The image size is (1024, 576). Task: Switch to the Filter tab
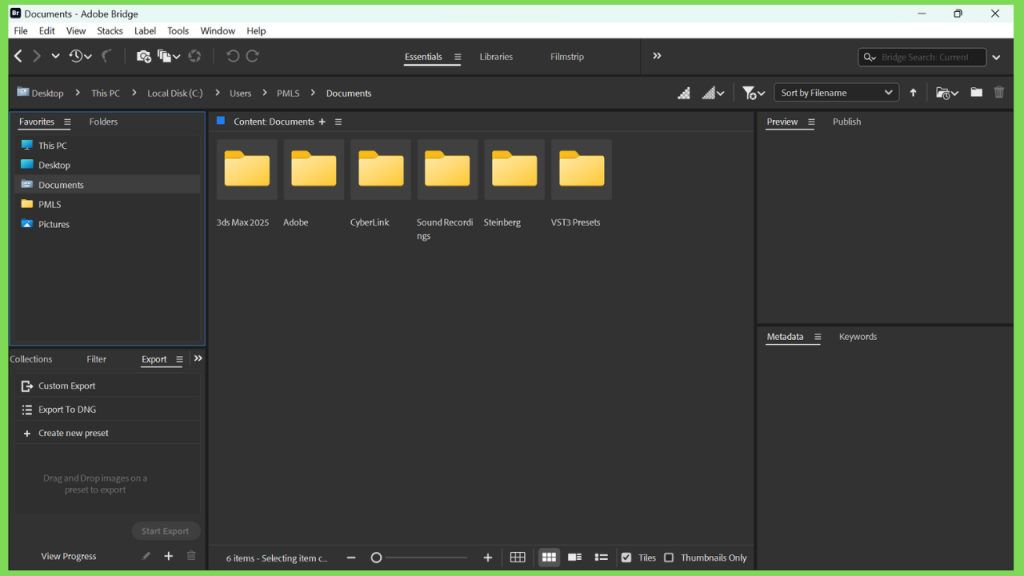tap(96, 359)
